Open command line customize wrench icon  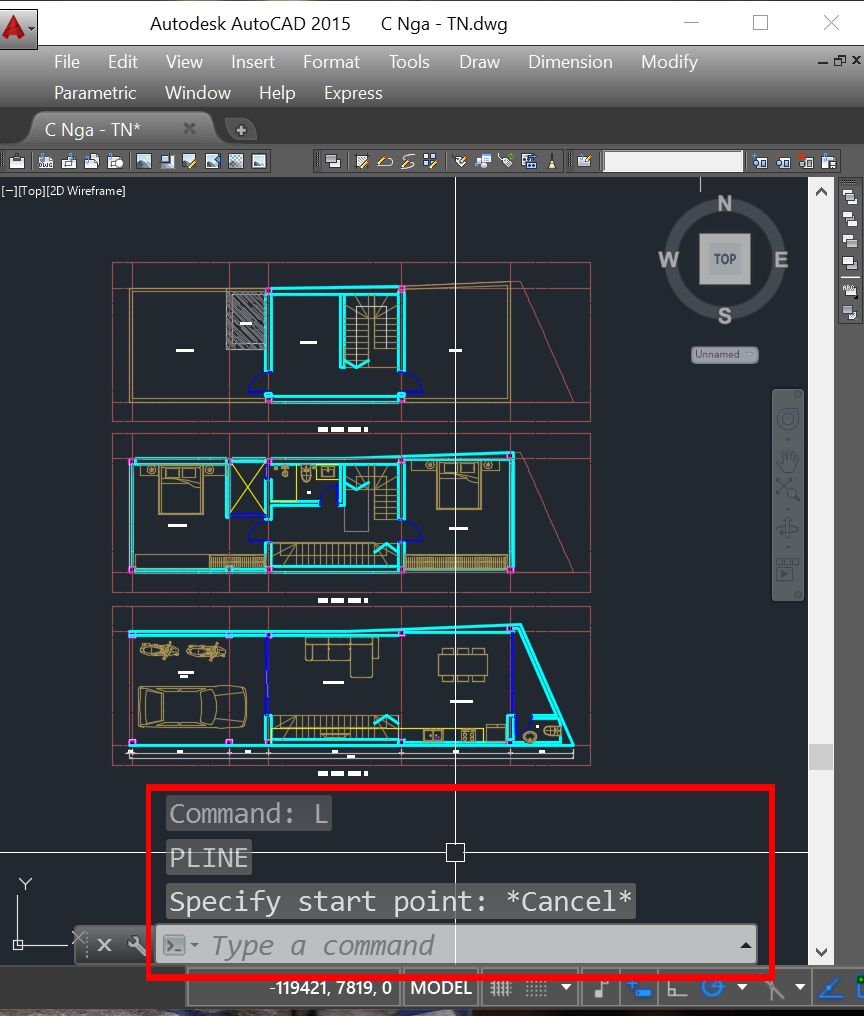(x=137, y=945)
